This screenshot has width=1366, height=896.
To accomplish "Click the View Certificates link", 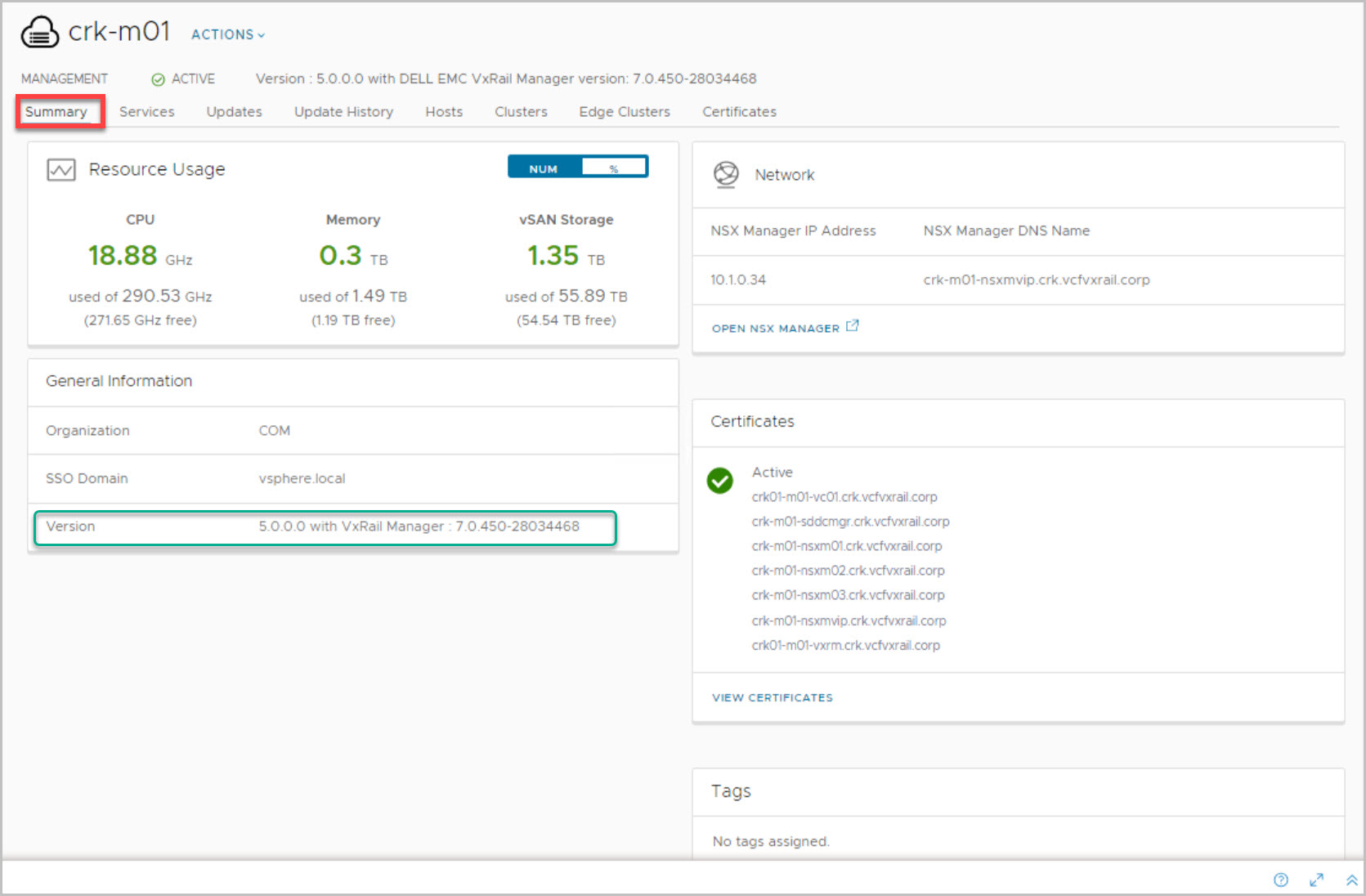I will 773,697.
